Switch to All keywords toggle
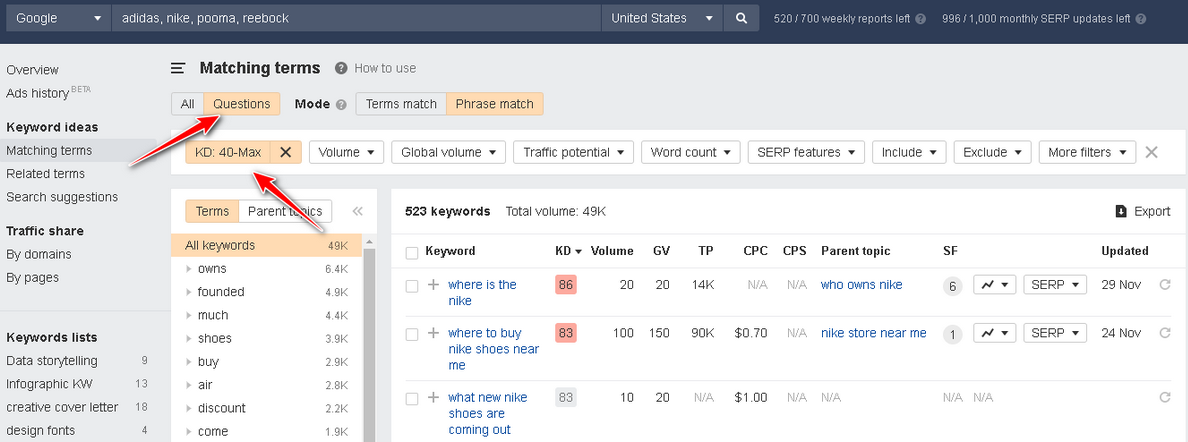This screenshot has height=442, width=1188. click(187, 104)
